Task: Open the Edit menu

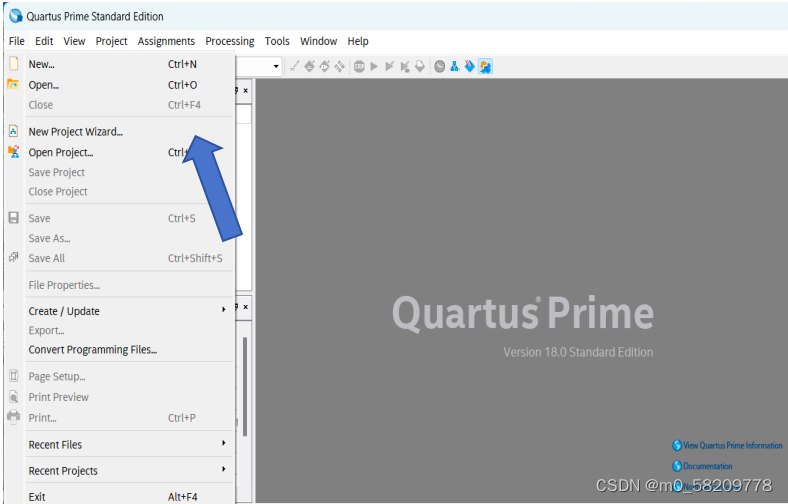Action: coord(44,41)
